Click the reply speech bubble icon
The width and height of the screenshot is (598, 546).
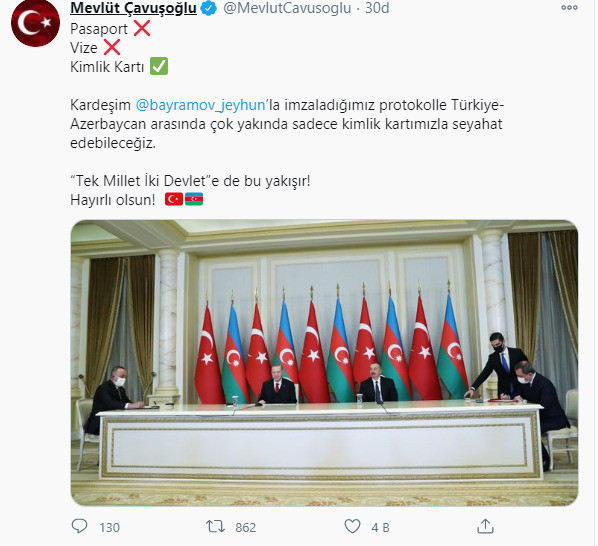(79, 527)
